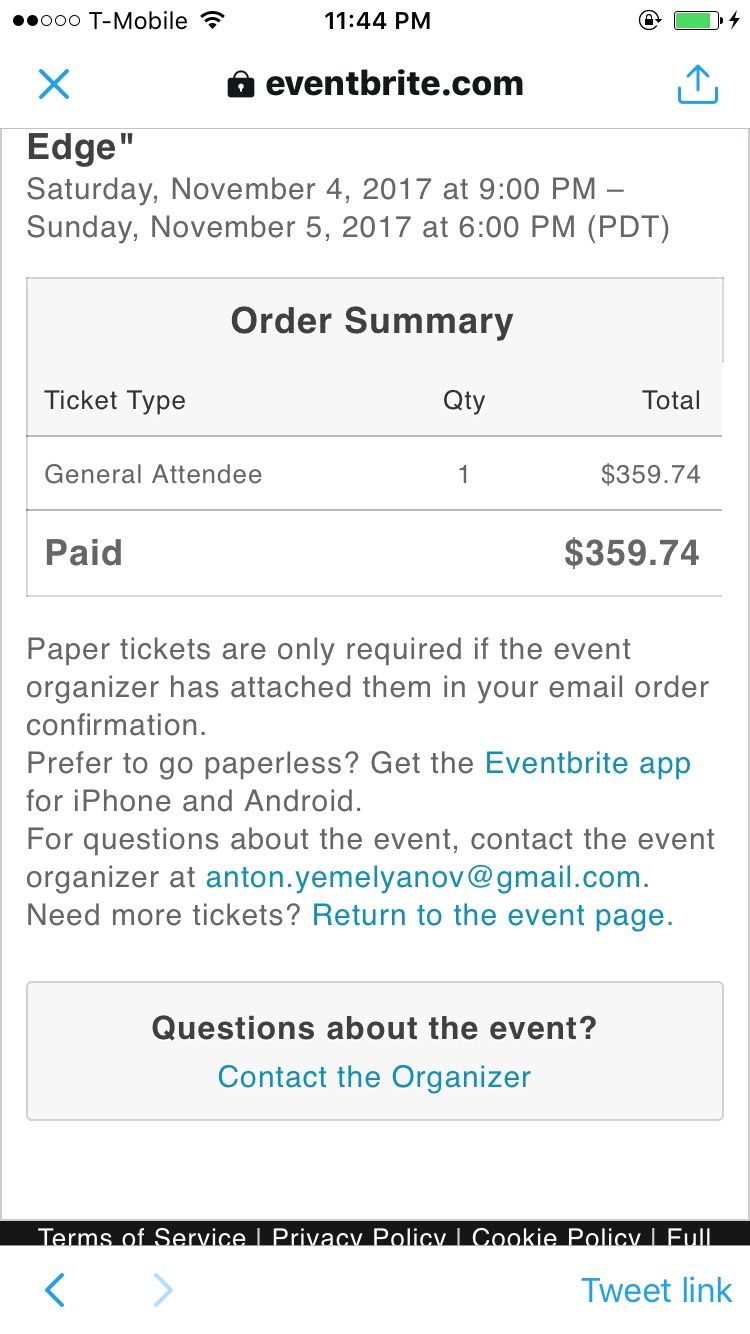
Task: Tap the Wi-Fi icon in status bar
Action: (x=211, y=21)
